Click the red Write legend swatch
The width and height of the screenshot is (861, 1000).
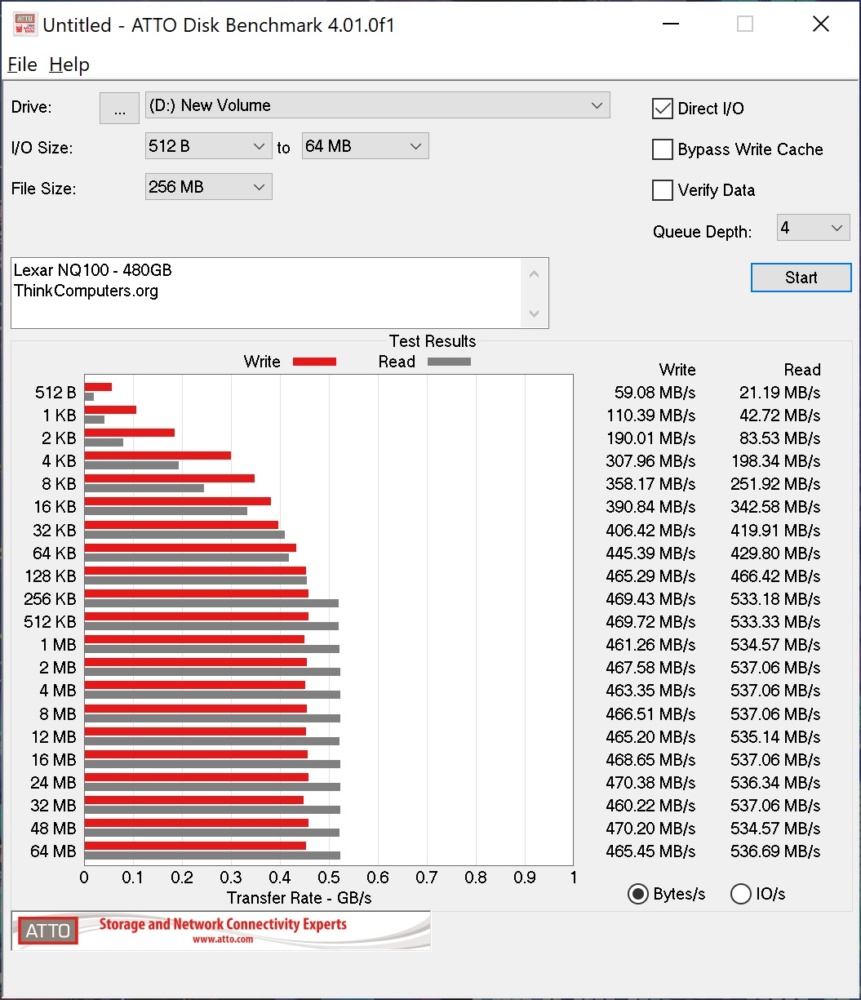314,362
